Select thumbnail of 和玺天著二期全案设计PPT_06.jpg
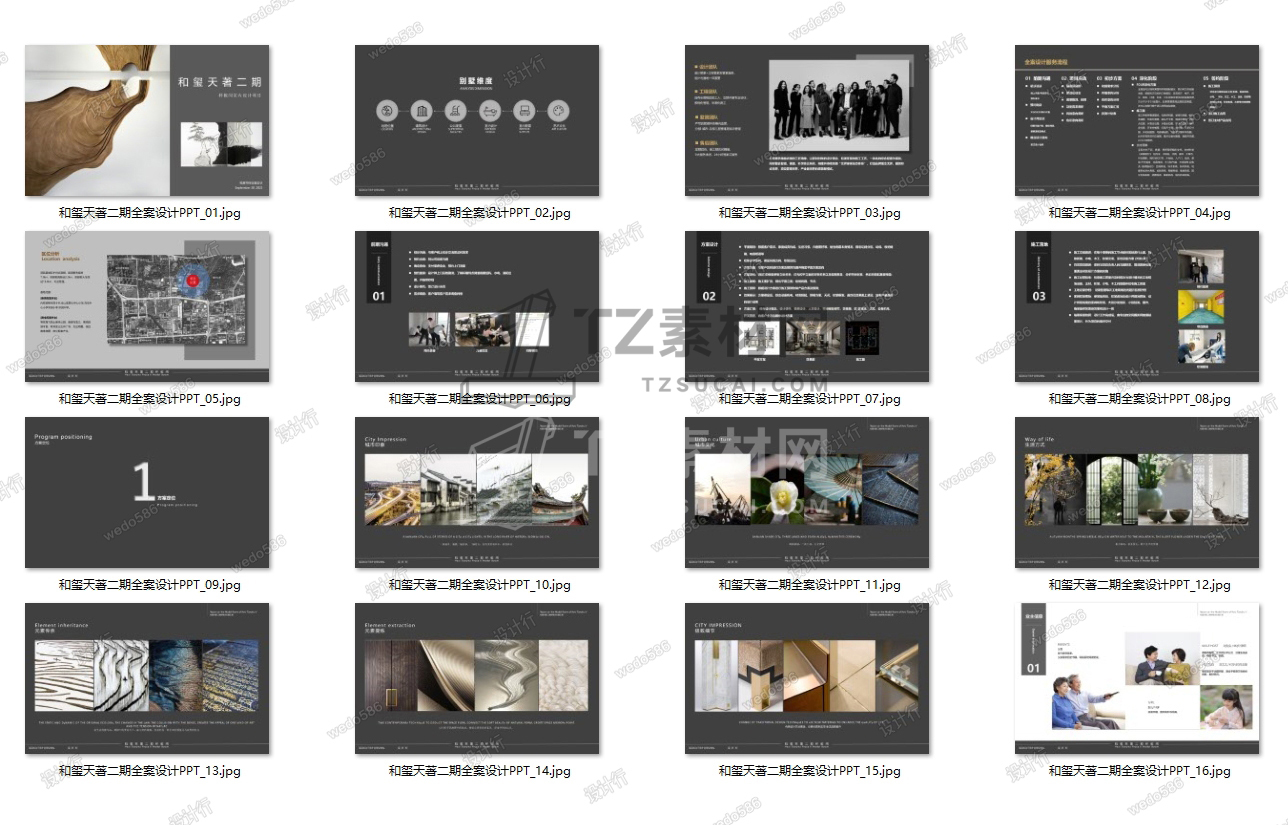Screen dimensions: 1288x825 point(477,306)
